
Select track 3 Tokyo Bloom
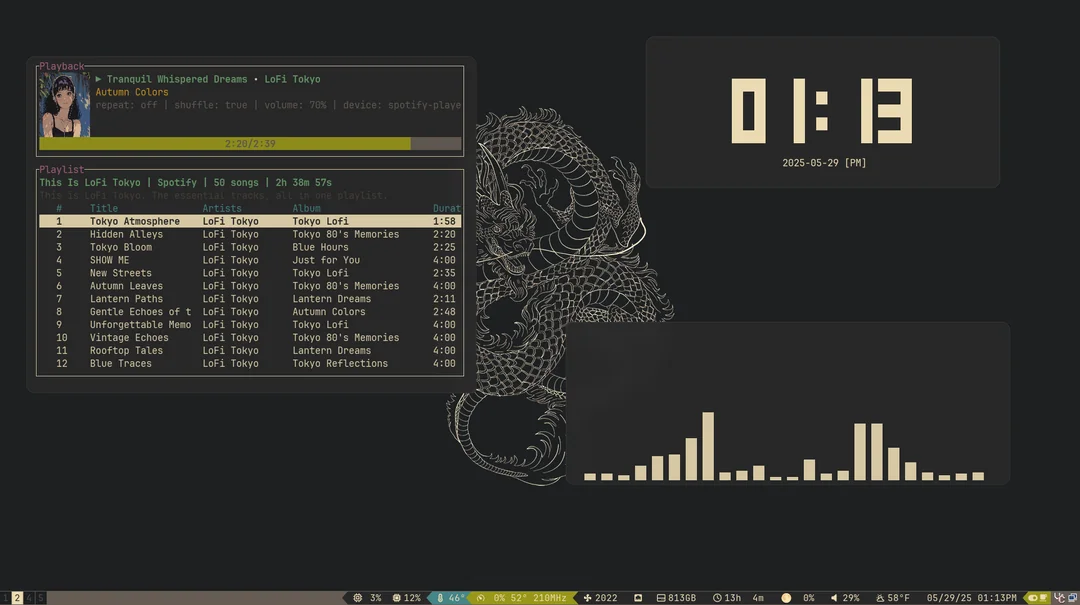coord(250,247)
